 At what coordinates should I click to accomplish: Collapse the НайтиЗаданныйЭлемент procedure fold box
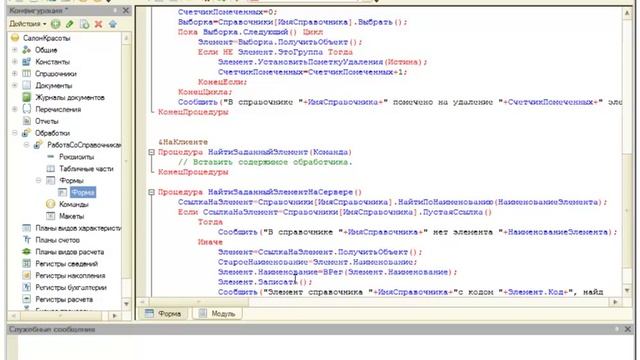coord(151,152)
